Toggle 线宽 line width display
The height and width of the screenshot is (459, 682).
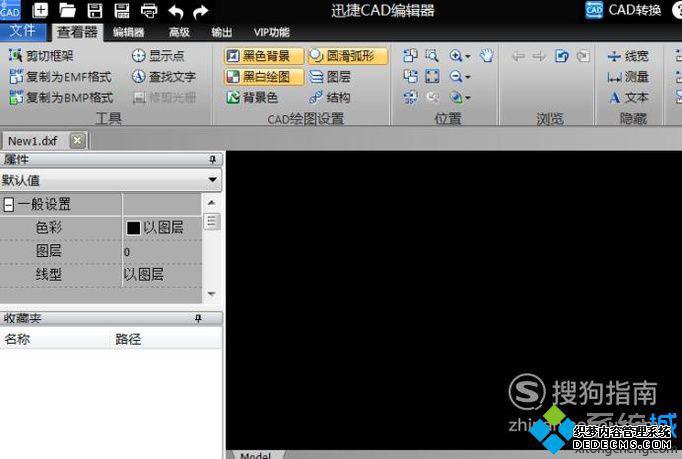[628, 56]
